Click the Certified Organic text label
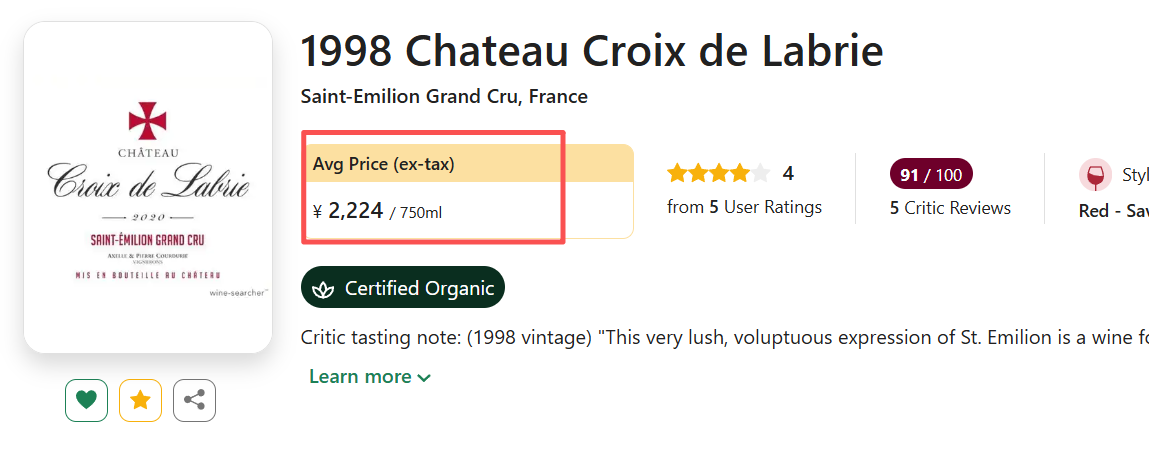The width and height of the screenshot is (1149, 466). [x=419, y=289]
